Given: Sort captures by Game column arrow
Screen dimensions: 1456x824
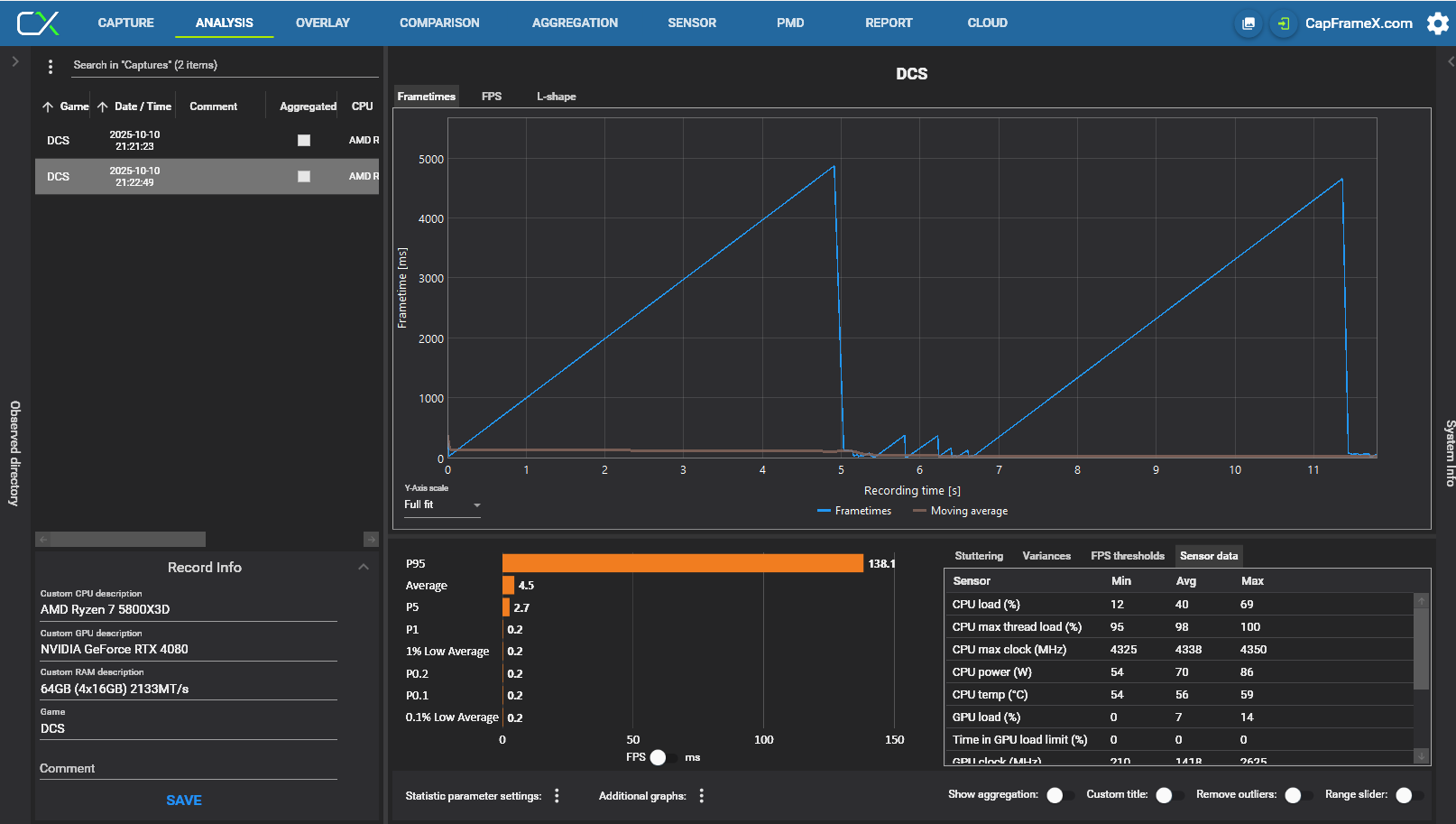Looking at the screenshot, I should pos(48,106).
